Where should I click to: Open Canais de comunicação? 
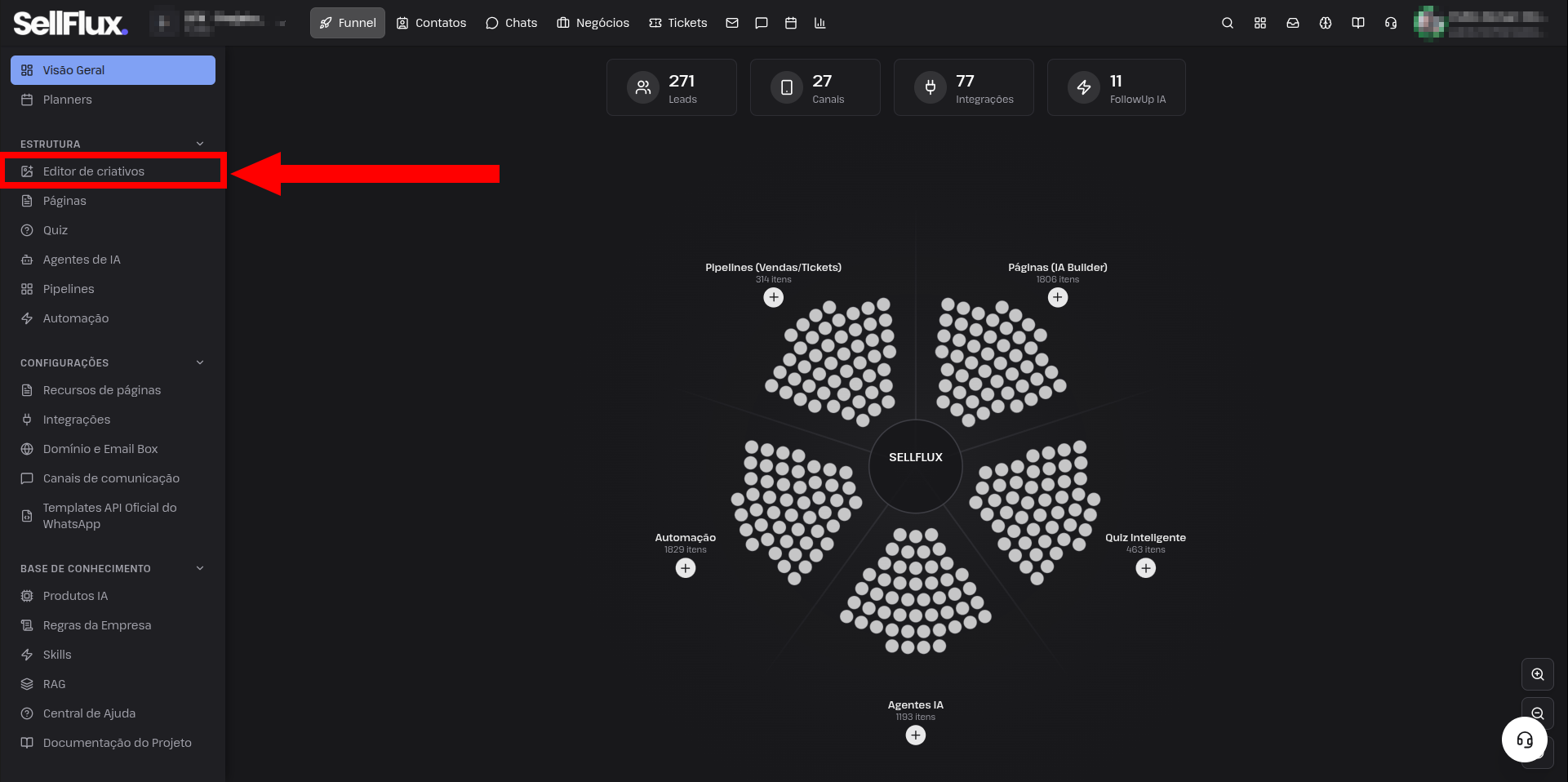tap(113, 478)
